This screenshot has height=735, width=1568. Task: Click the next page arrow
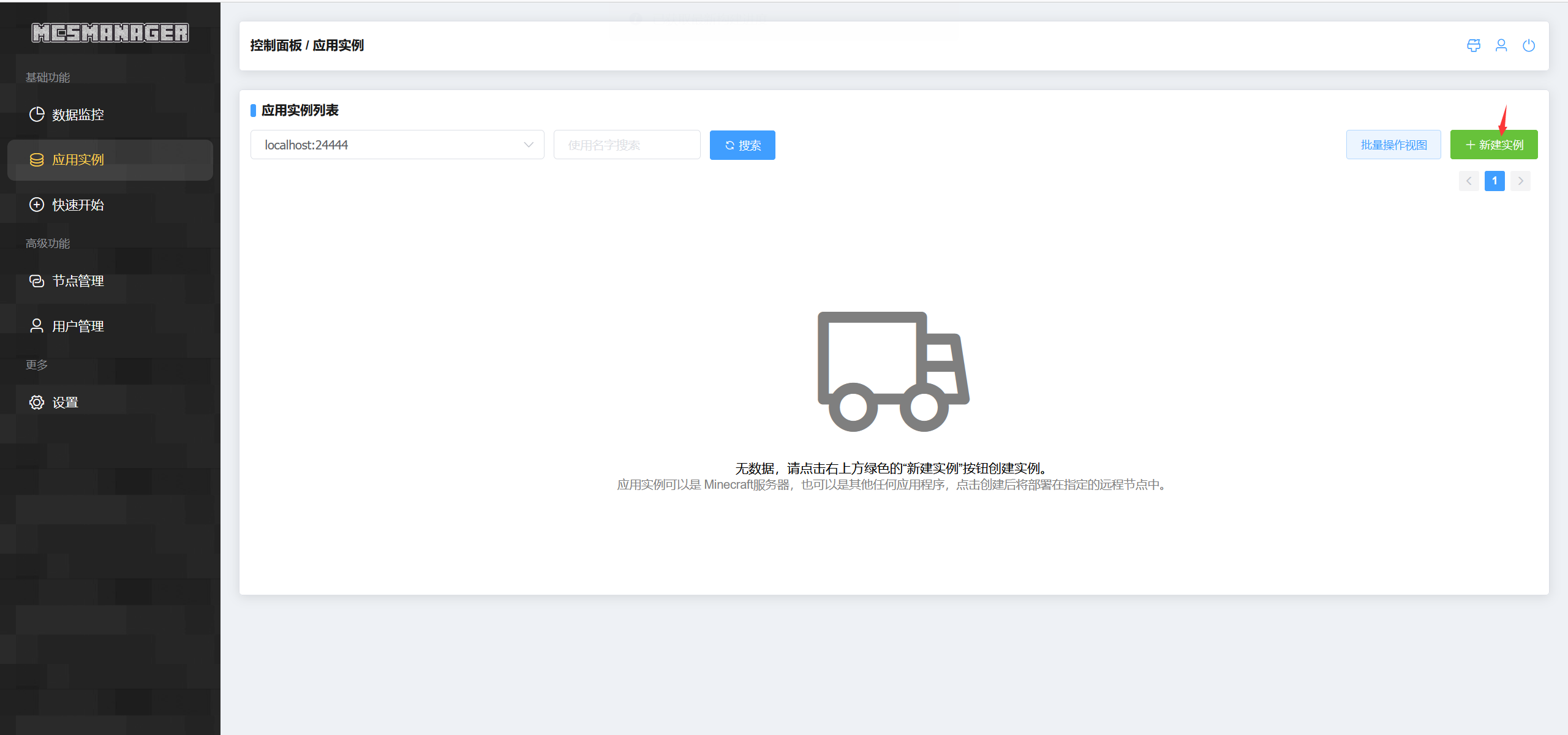coord(1520,181)
